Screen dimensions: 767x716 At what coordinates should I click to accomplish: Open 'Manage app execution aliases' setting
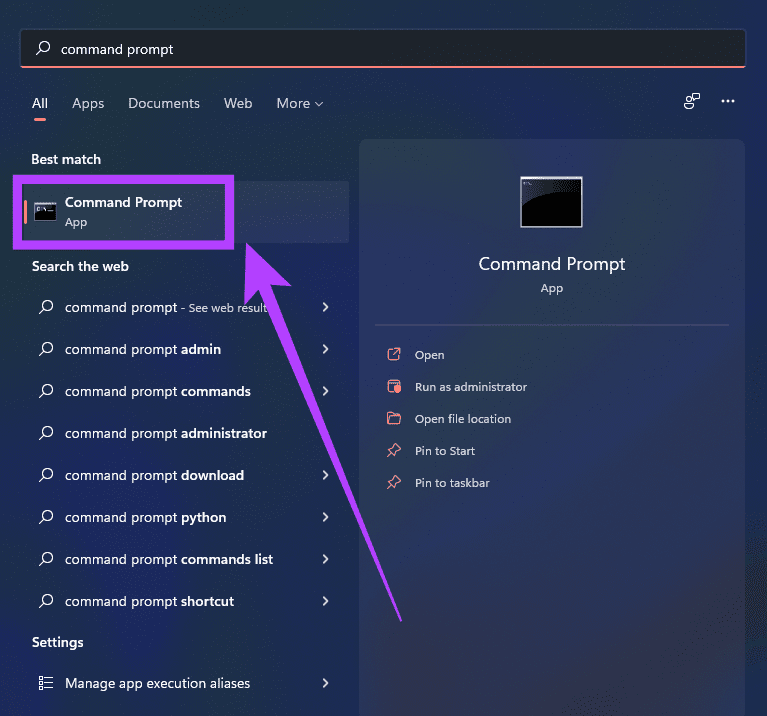(158, 683)
